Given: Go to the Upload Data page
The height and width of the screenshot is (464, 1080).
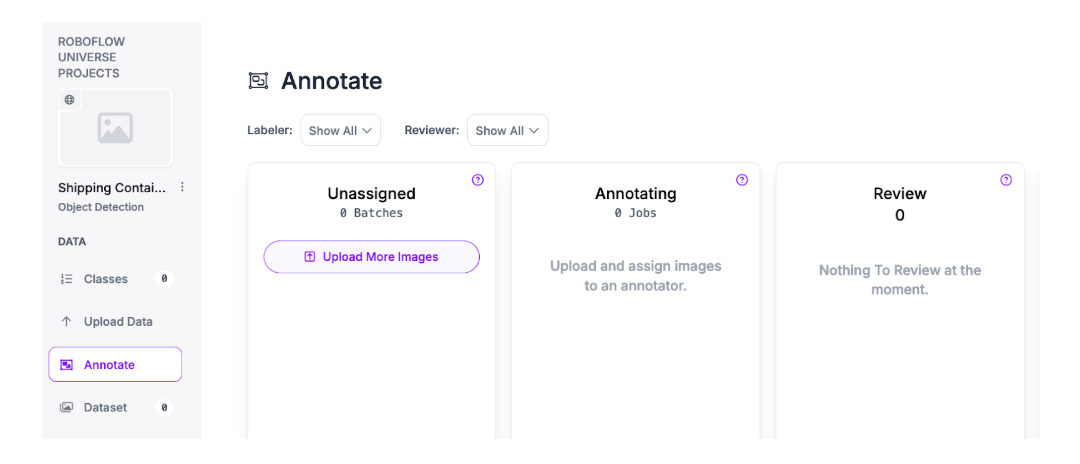Looking at the screenshot, I should pyautogui.click(x=118, y=322).
